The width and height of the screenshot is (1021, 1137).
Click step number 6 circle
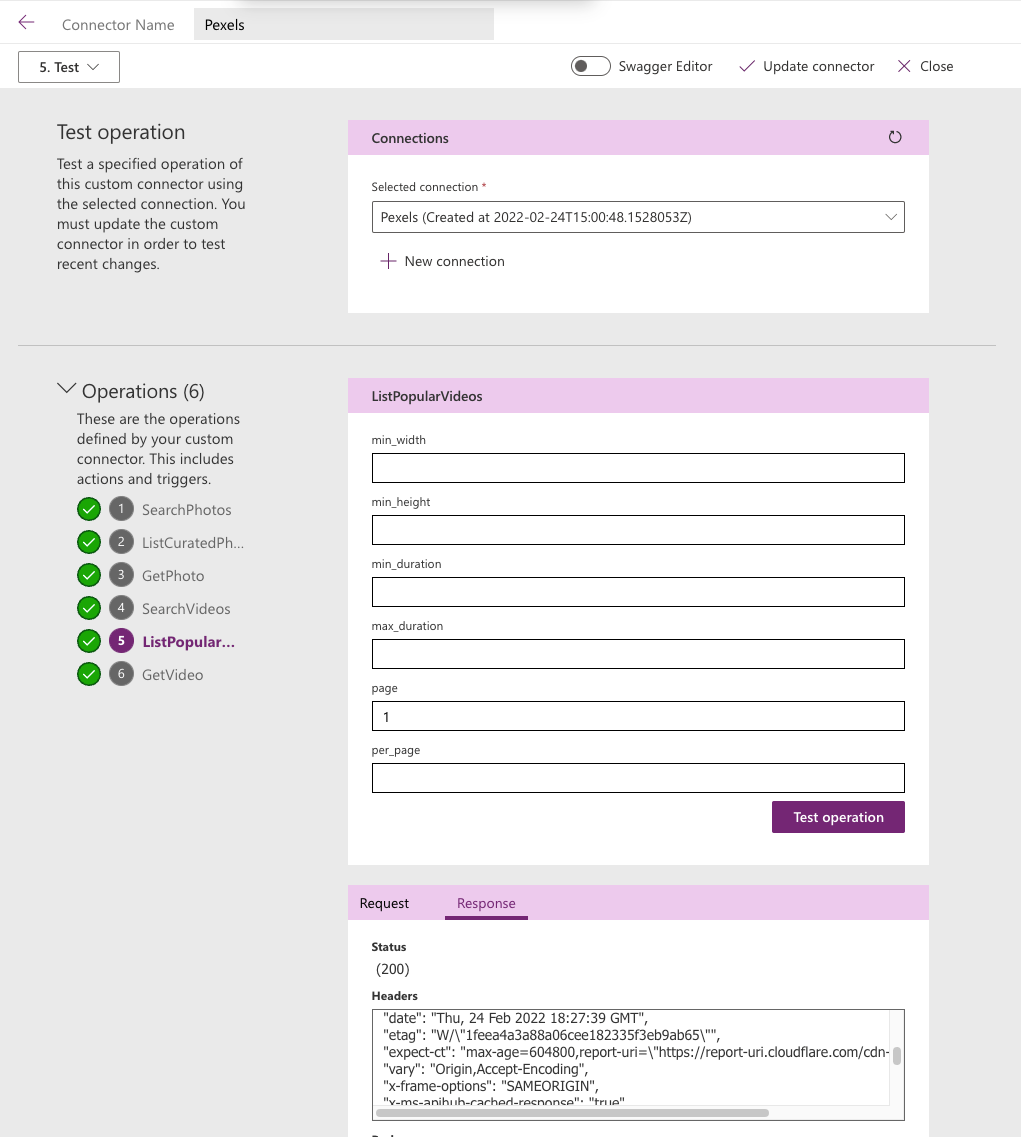coord(121,674)
